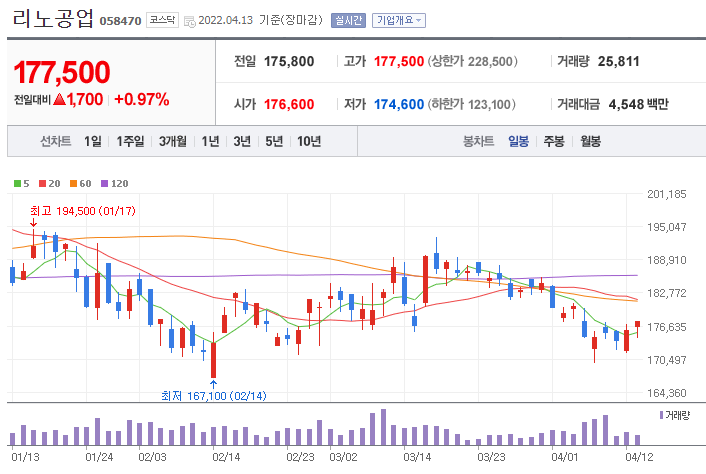Click the red 20-day moving average swatch
The width and height of the screenshot is (706, 474).
(43, 184)
